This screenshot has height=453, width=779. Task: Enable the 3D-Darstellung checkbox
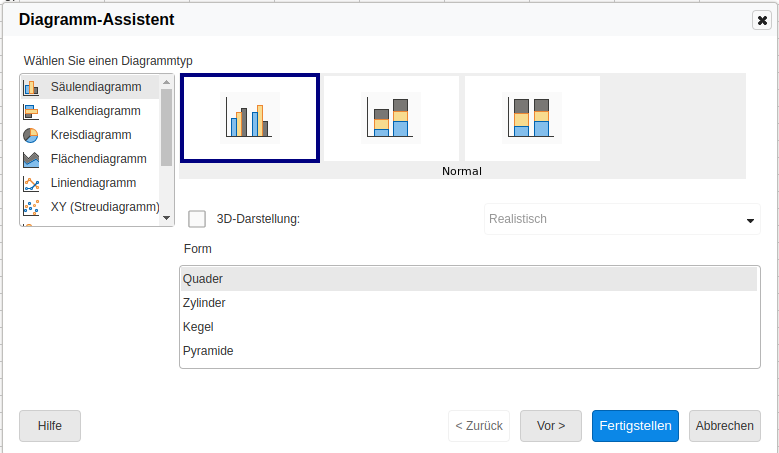pos(197,219)
